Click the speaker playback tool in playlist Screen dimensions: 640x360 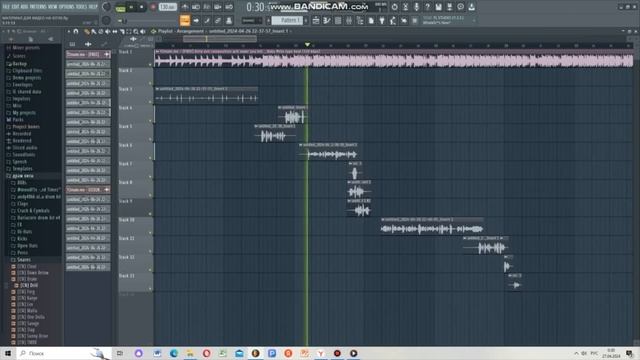142,31
